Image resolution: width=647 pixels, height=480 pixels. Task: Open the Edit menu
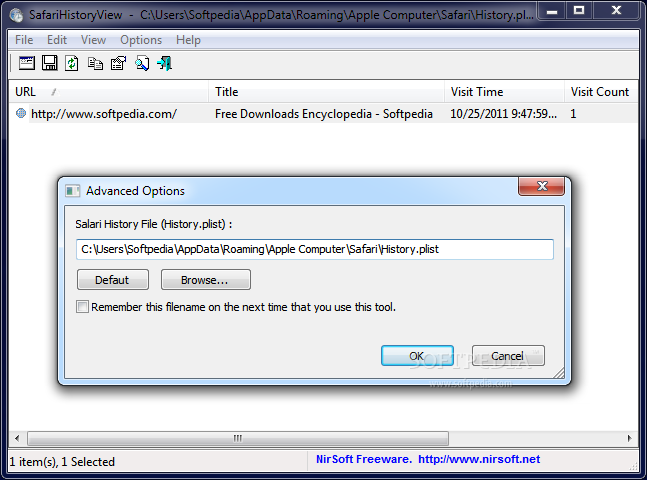click(57, 40)
